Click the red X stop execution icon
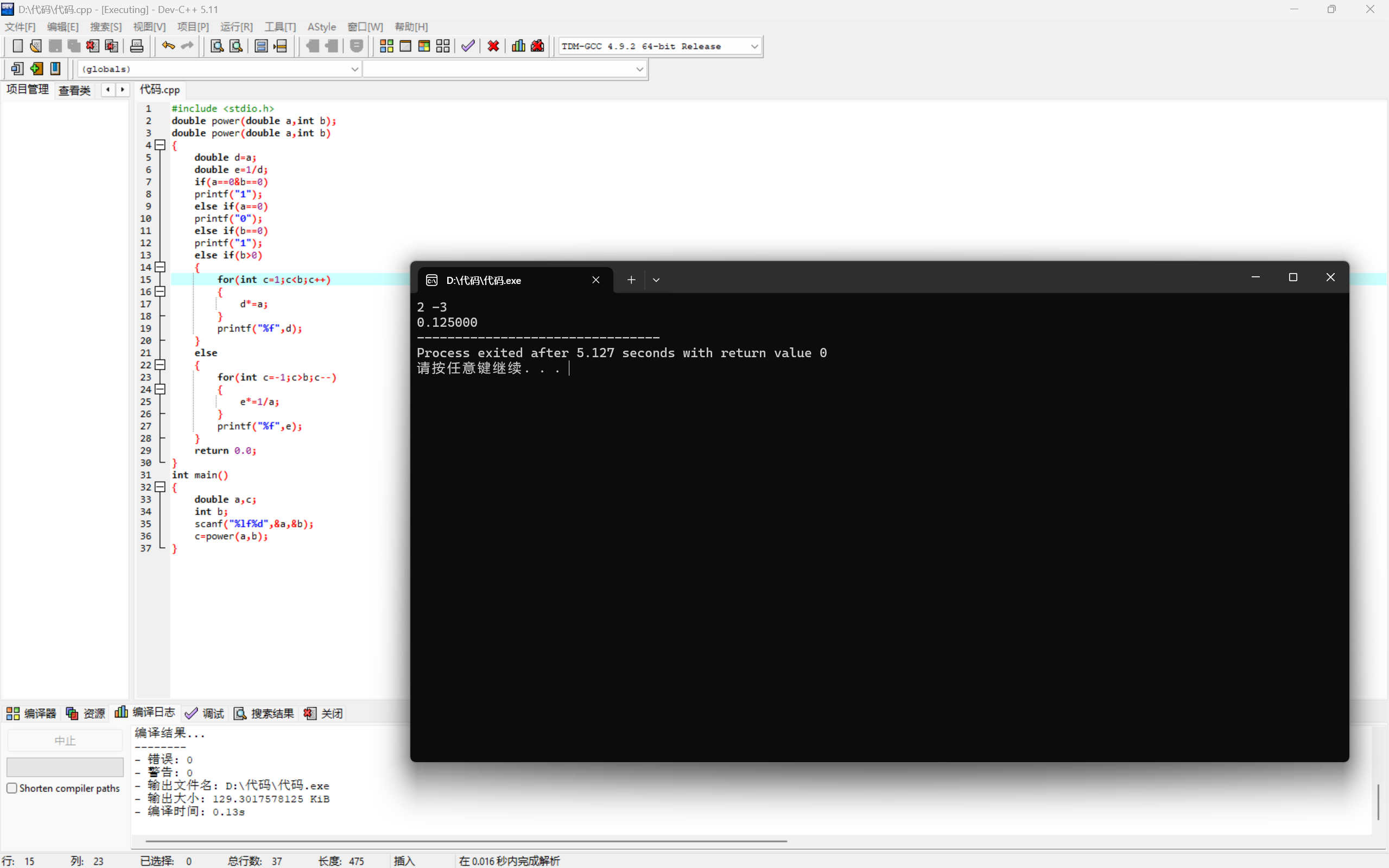 (x=493, y=46)
